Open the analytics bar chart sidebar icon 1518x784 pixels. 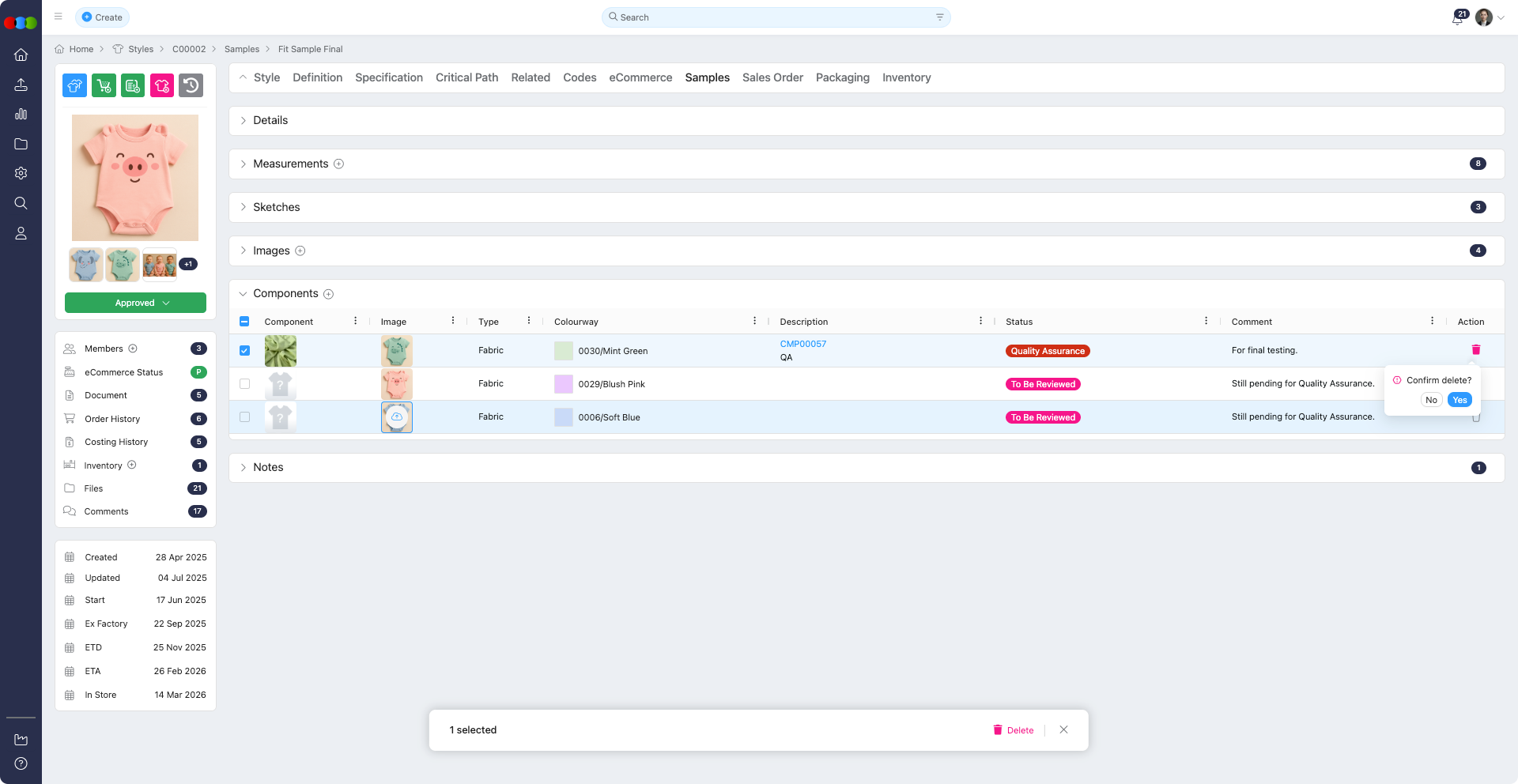point(21,115)
